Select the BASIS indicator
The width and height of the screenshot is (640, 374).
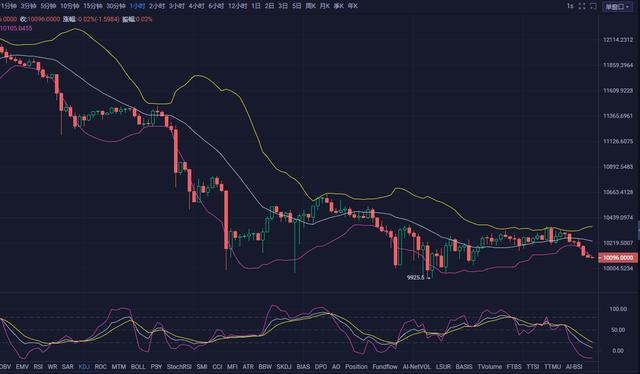click(464, 367)
